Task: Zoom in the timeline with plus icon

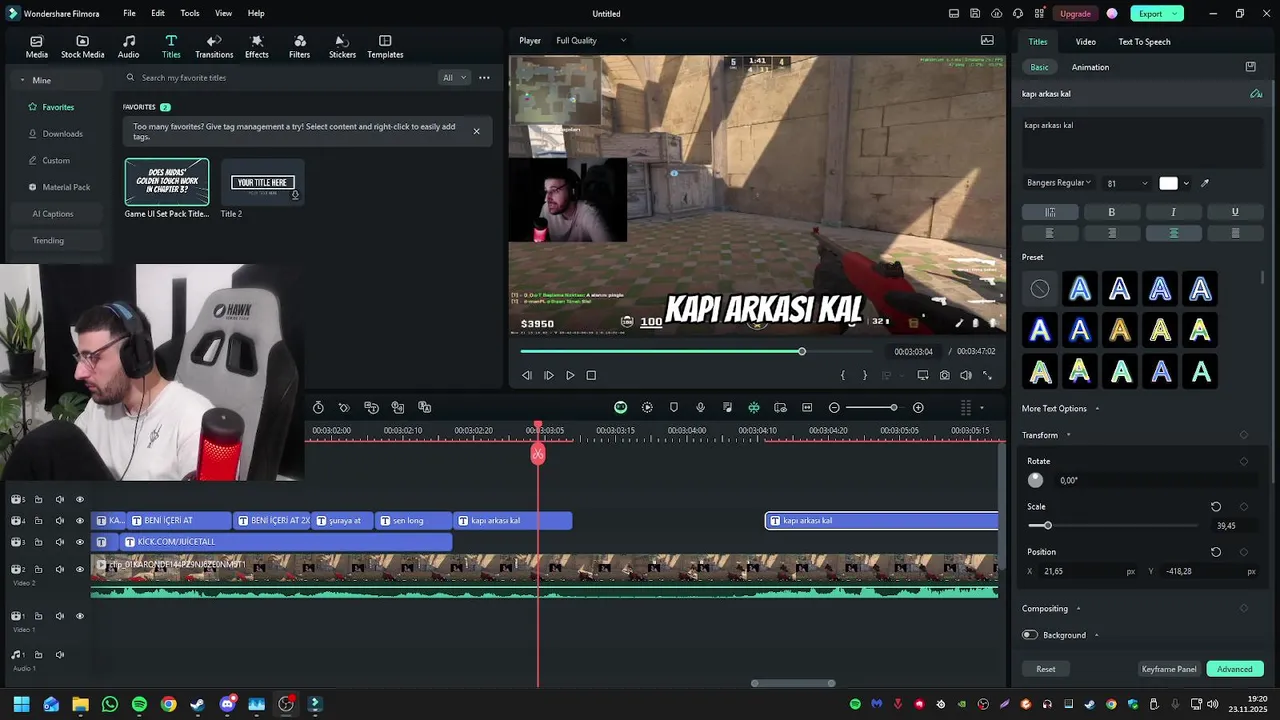Action: [x=918, y=407]
